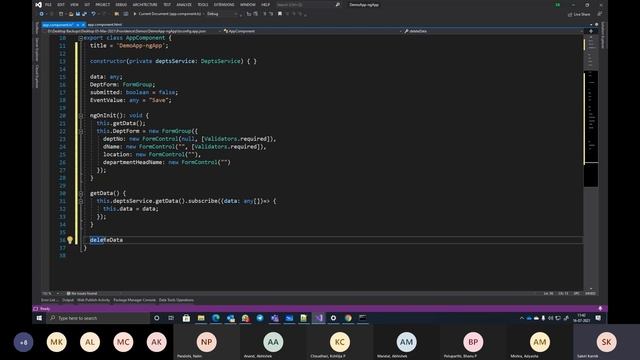Open the WINDOW menu
This screenshot has height=360, width=640.
pyautogui.click(x=248, y=4)
